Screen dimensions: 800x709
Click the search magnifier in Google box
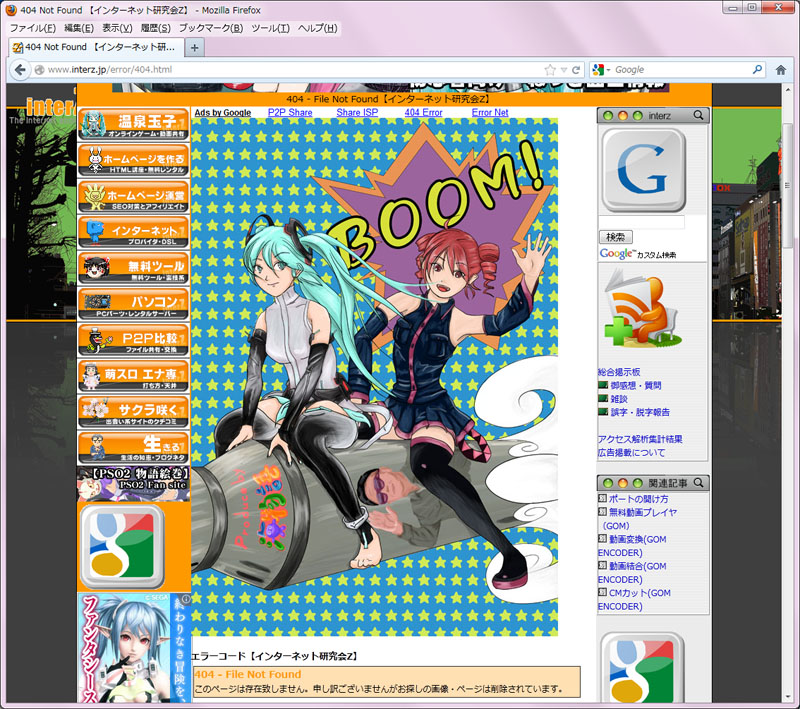click(757, 69)
